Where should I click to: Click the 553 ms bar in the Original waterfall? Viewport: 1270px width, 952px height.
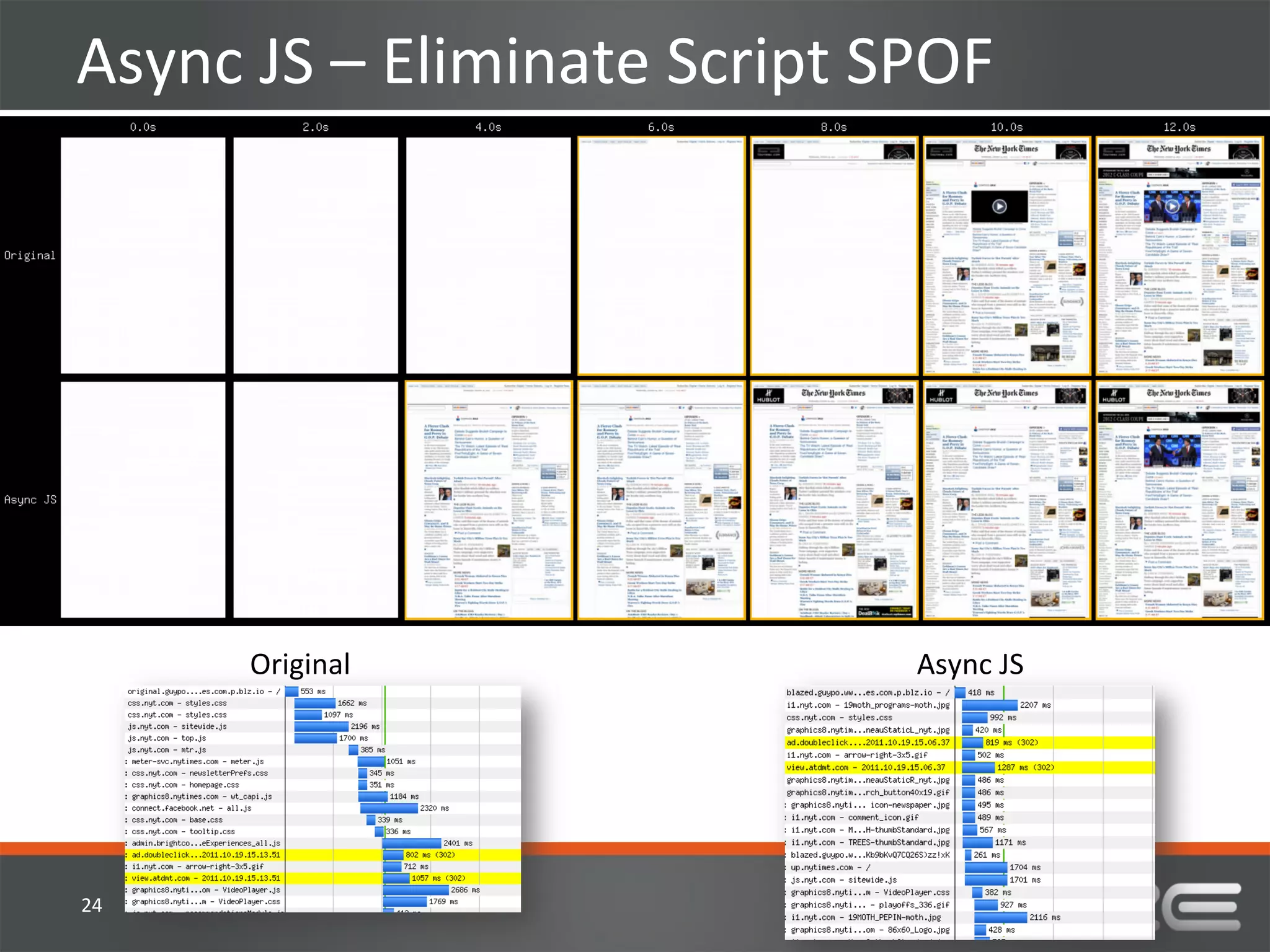pyautogui.click(x=291, y=691)
